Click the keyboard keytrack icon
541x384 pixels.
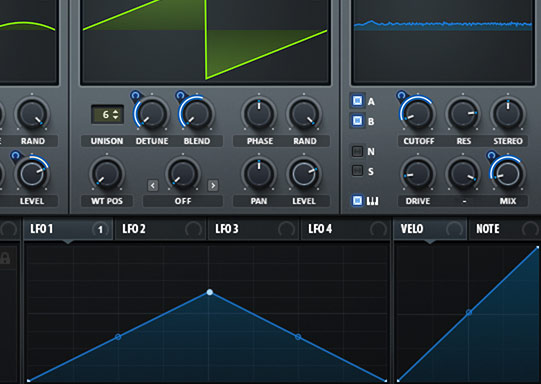(372, 201)
